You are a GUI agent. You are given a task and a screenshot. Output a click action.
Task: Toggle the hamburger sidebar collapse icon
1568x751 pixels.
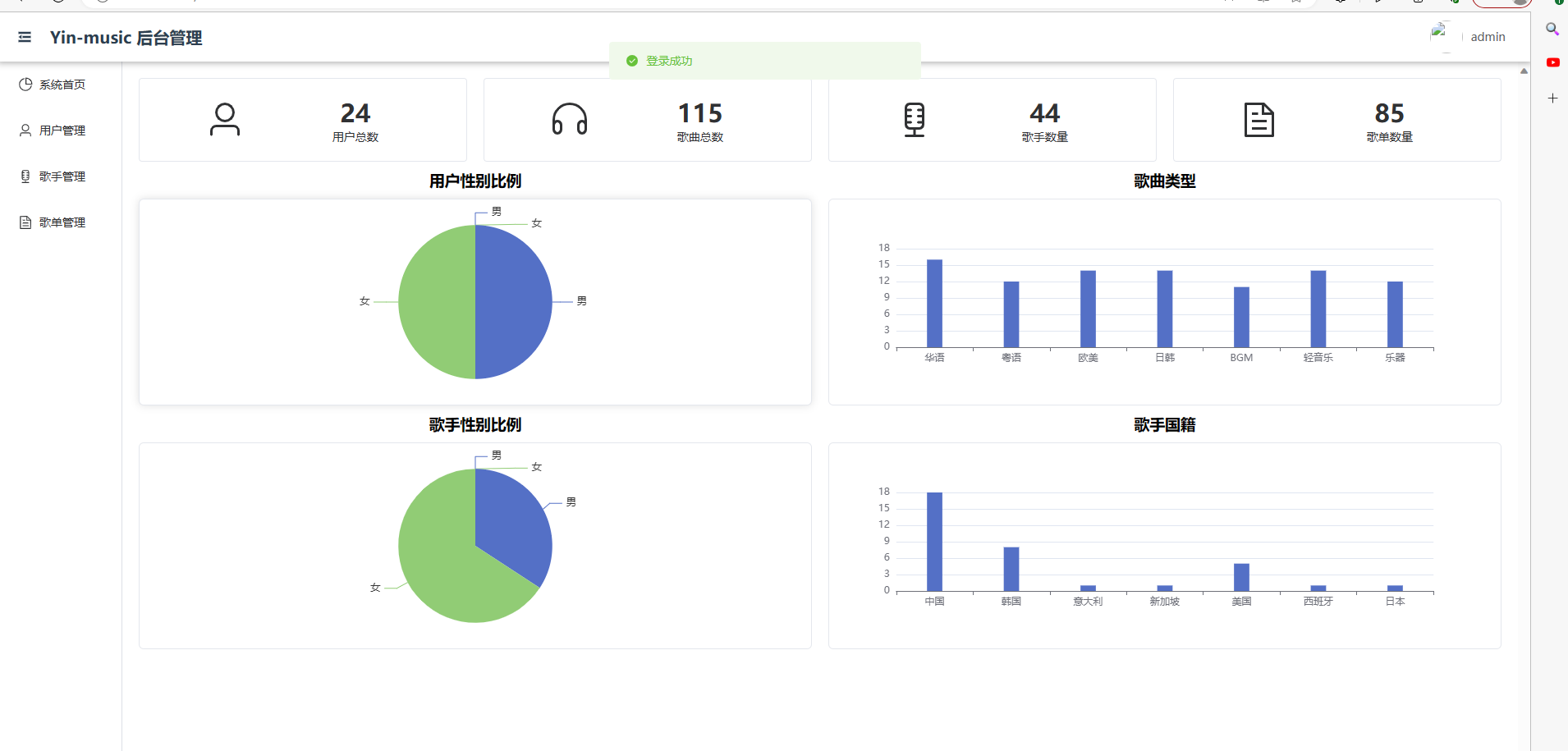click(x=25, y=37)
